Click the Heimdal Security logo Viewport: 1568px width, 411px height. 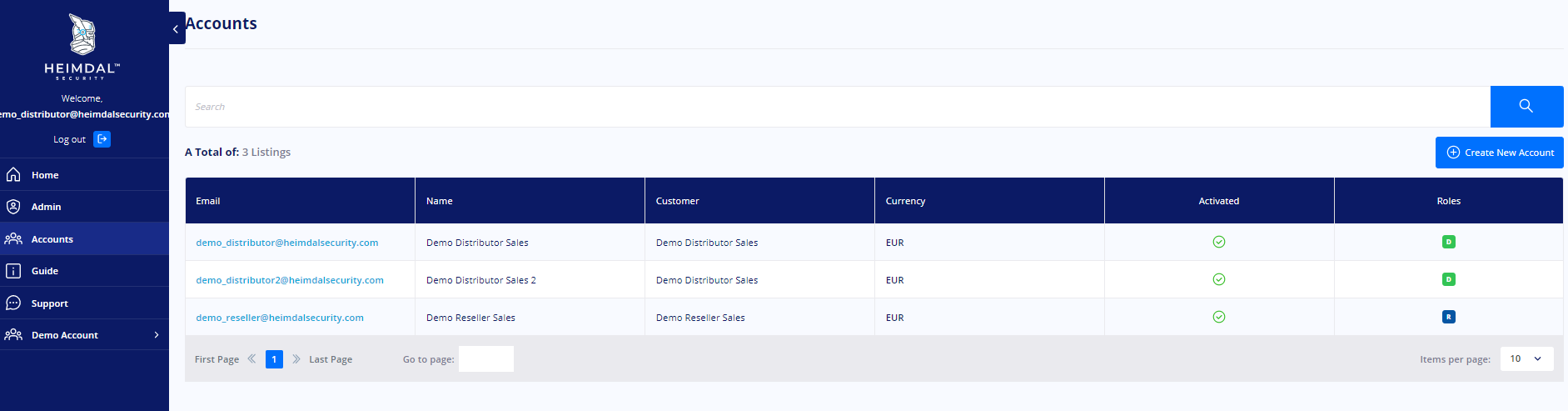pyautogui.click(x=82, y=47)
